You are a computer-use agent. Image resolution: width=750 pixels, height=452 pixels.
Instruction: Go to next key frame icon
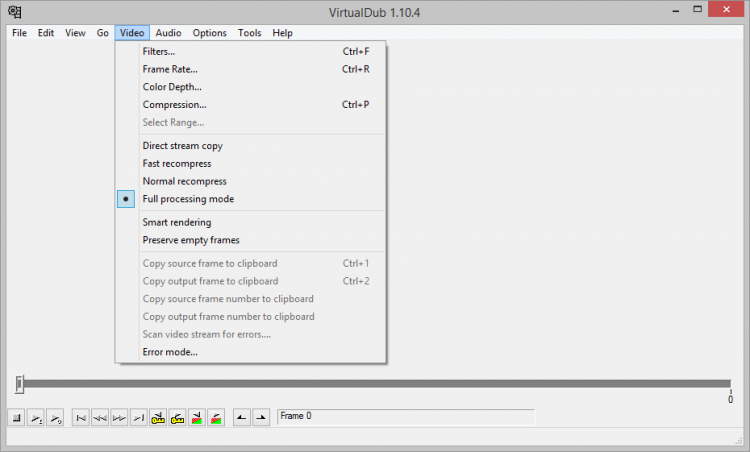(177, 418)
